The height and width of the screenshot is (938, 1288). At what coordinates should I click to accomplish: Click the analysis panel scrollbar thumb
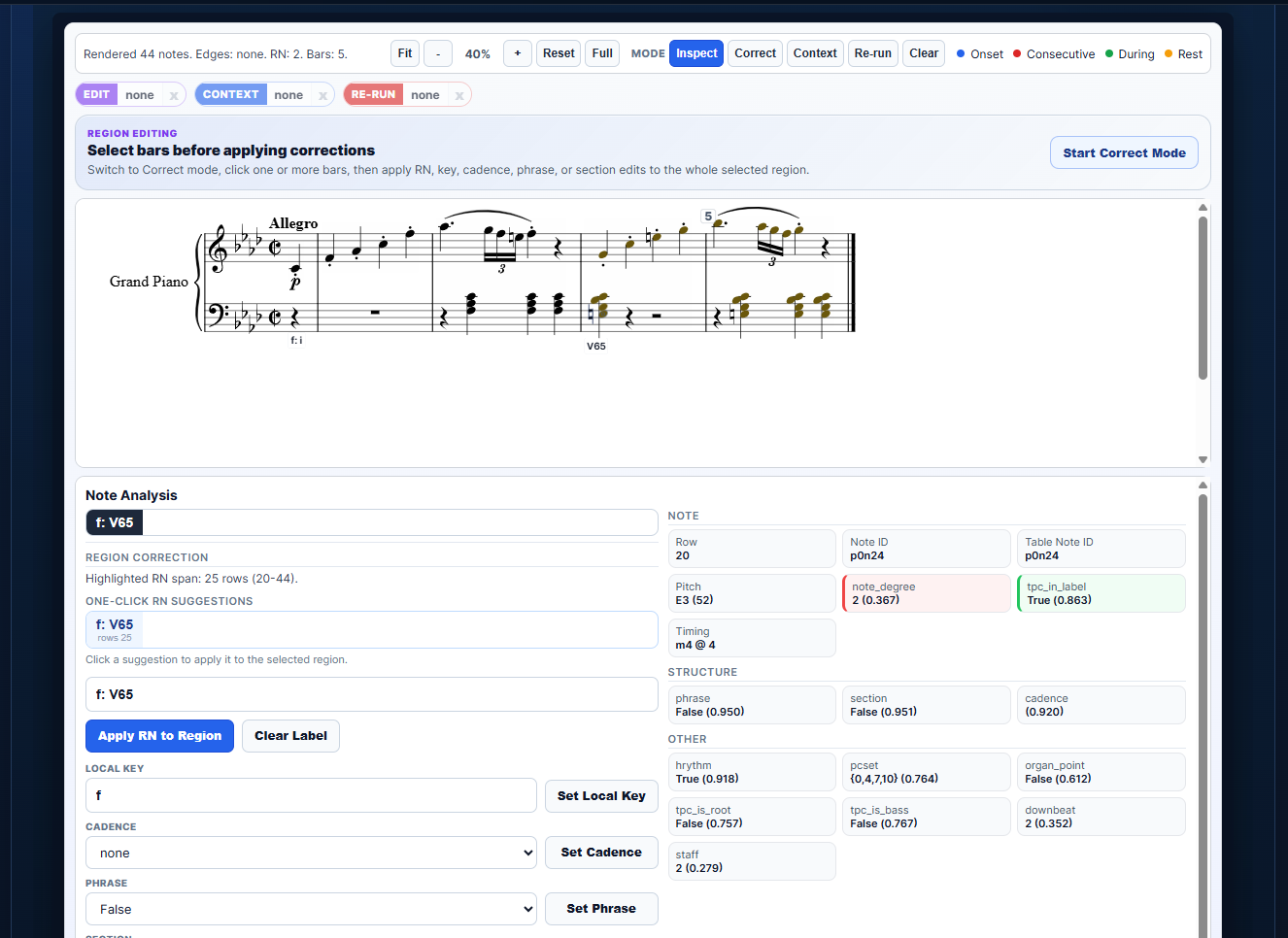(1203, 716)
